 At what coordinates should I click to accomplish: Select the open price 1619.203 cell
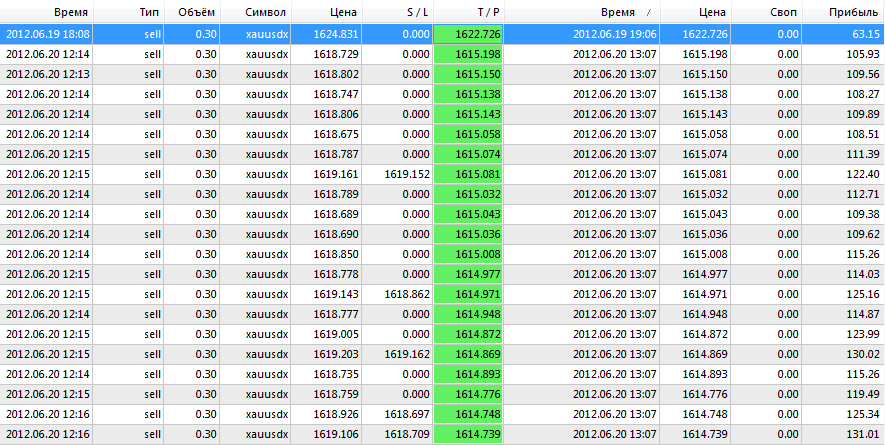pyautogui.click(x=327, y=354)
